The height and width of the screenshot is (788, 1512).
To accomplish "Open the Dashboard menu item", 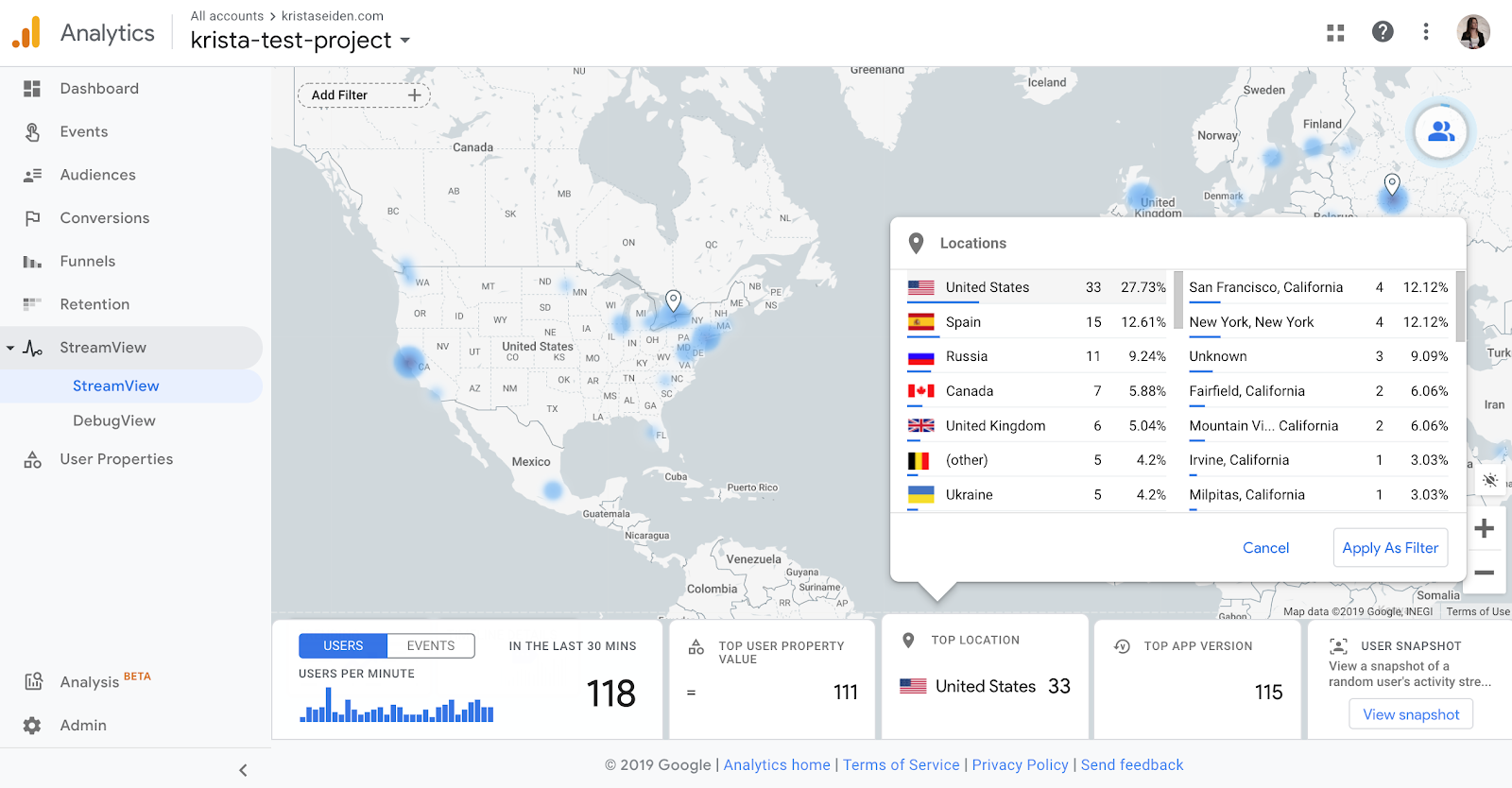I will pos(99,89).
